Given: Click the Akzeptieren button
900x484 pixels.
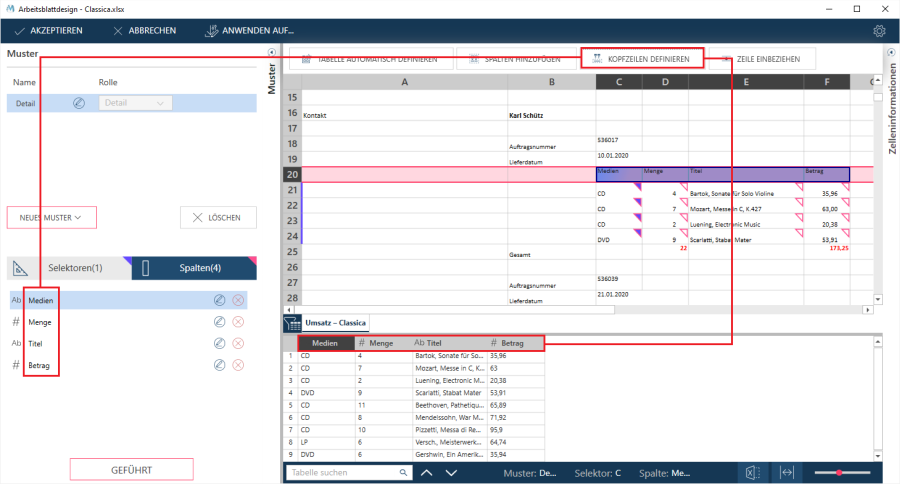Looking at the screenshot, I should [x=48, y=31].
